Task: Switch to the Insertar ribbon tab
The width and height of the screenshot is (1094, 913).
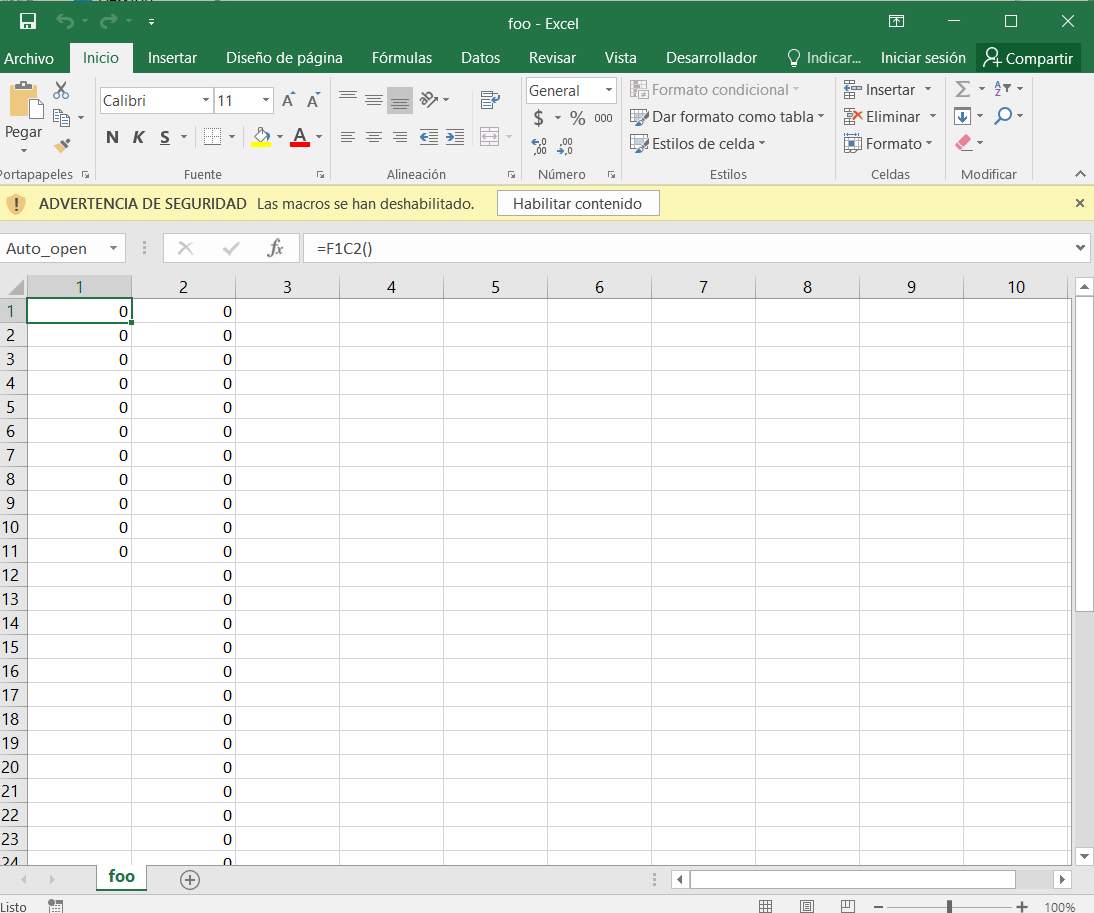Action: [x=172, y=58]
